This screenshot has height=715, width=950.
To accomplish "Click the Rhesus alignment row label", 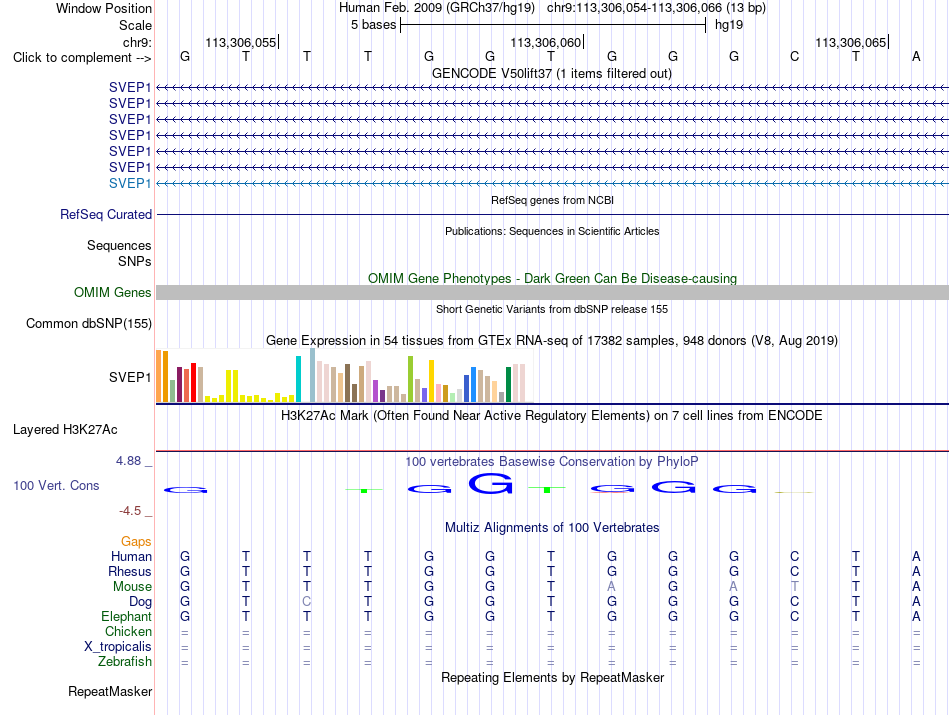I will 130,571.
